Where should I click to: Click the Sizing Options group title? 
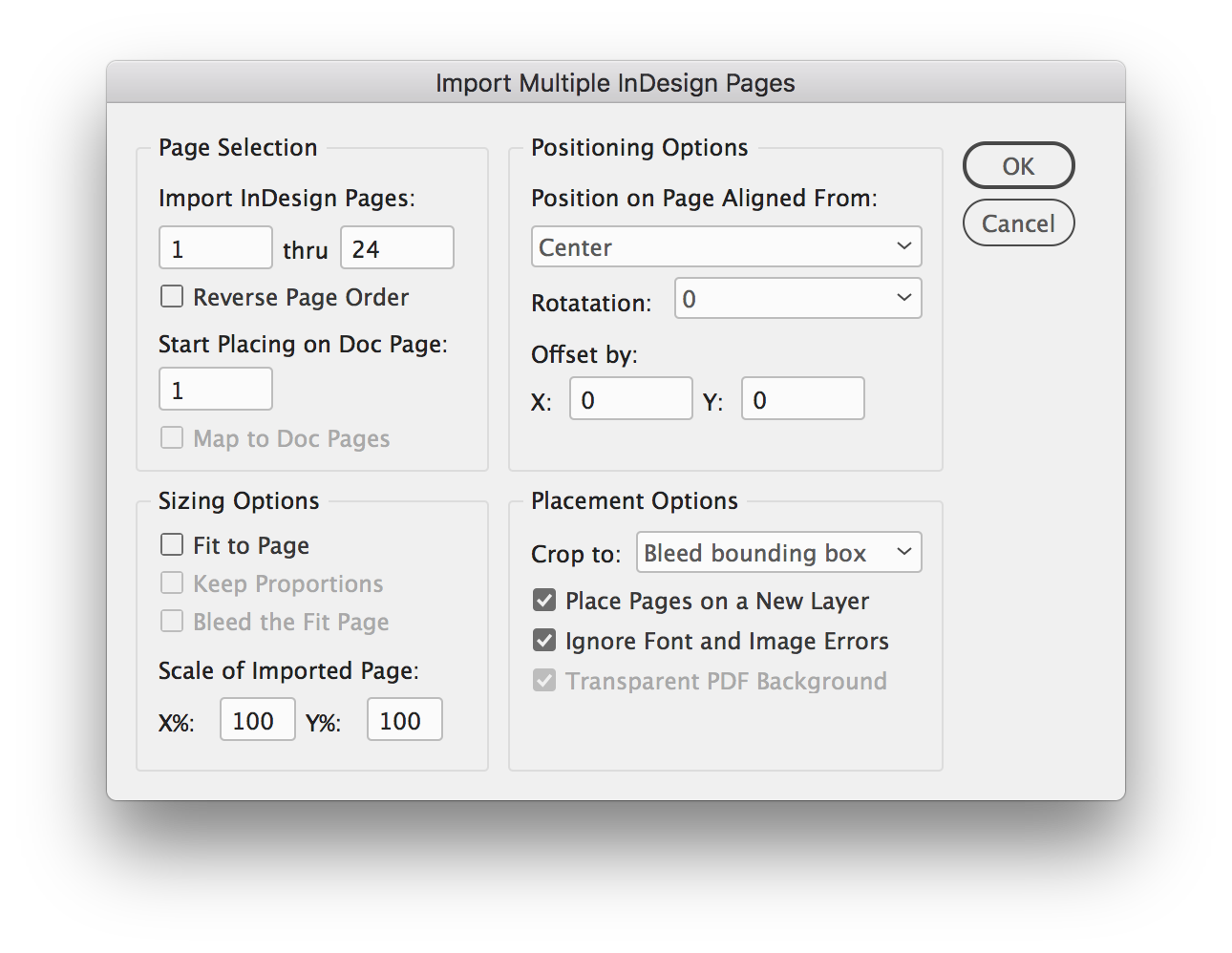[x=239, y=500]
